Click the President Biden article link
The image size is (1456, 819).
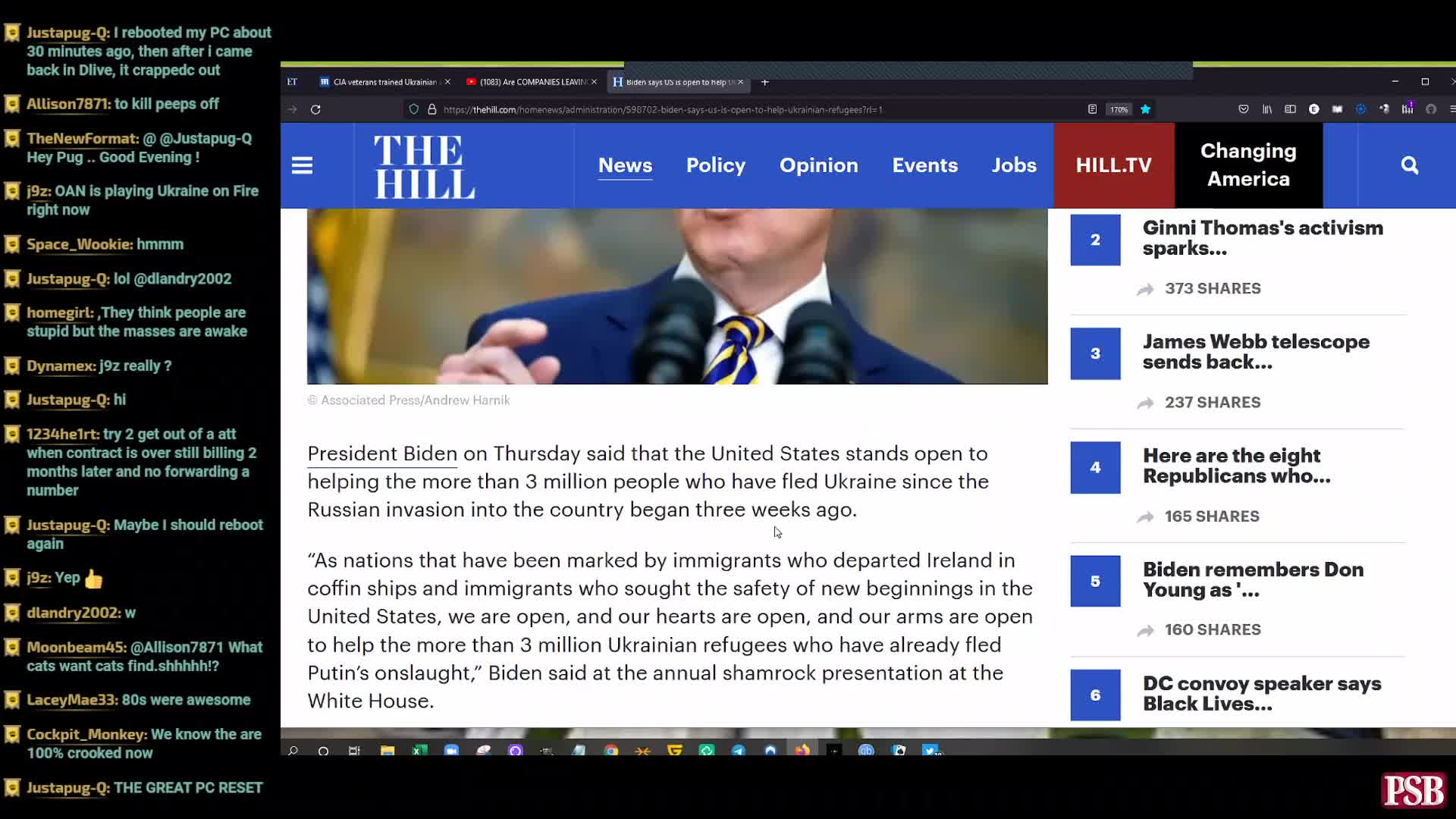click(381, 453)
